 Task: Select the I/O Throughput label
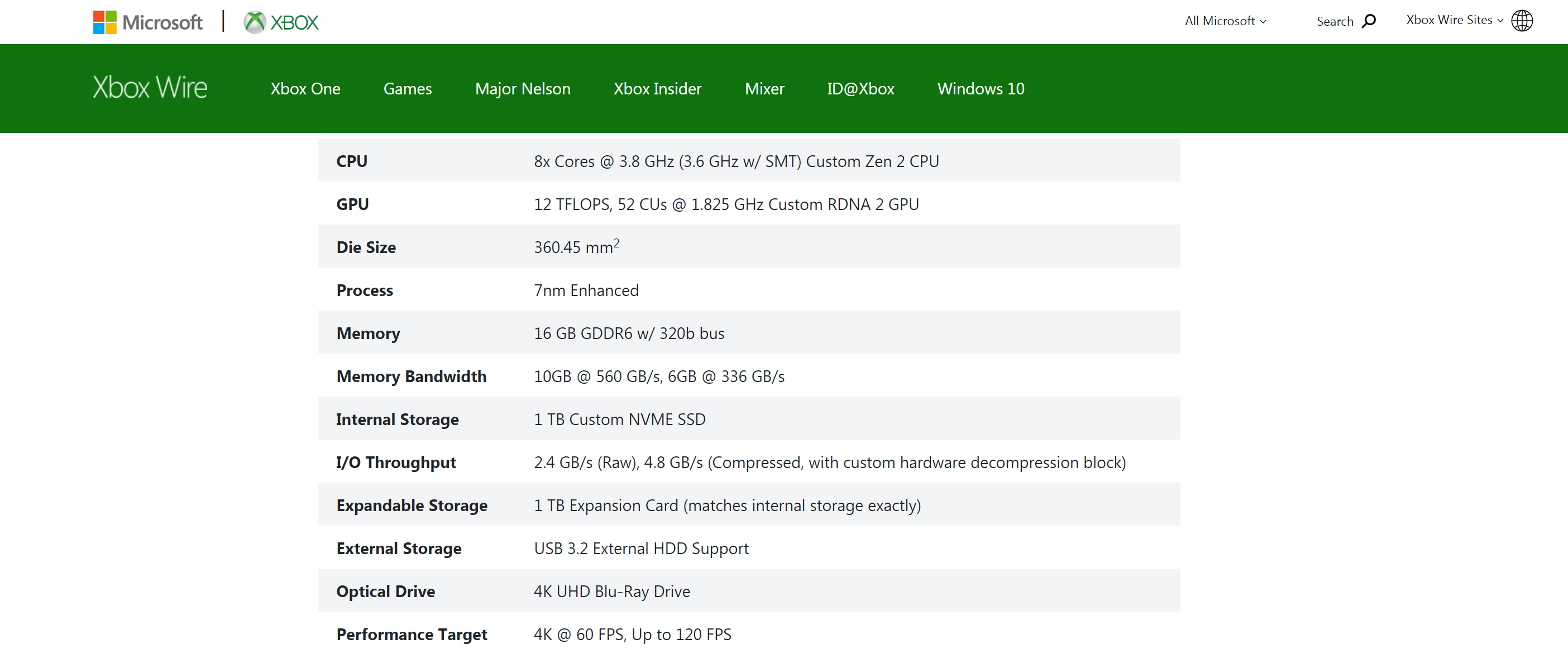396,462
